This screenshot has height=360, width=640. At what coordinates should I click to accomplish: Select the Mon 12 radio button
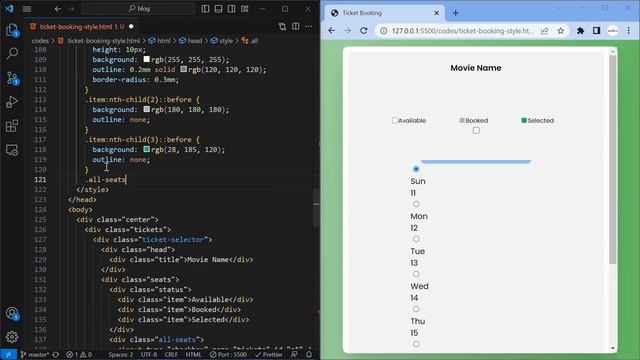pyautogui.click(x=416, y=204)
